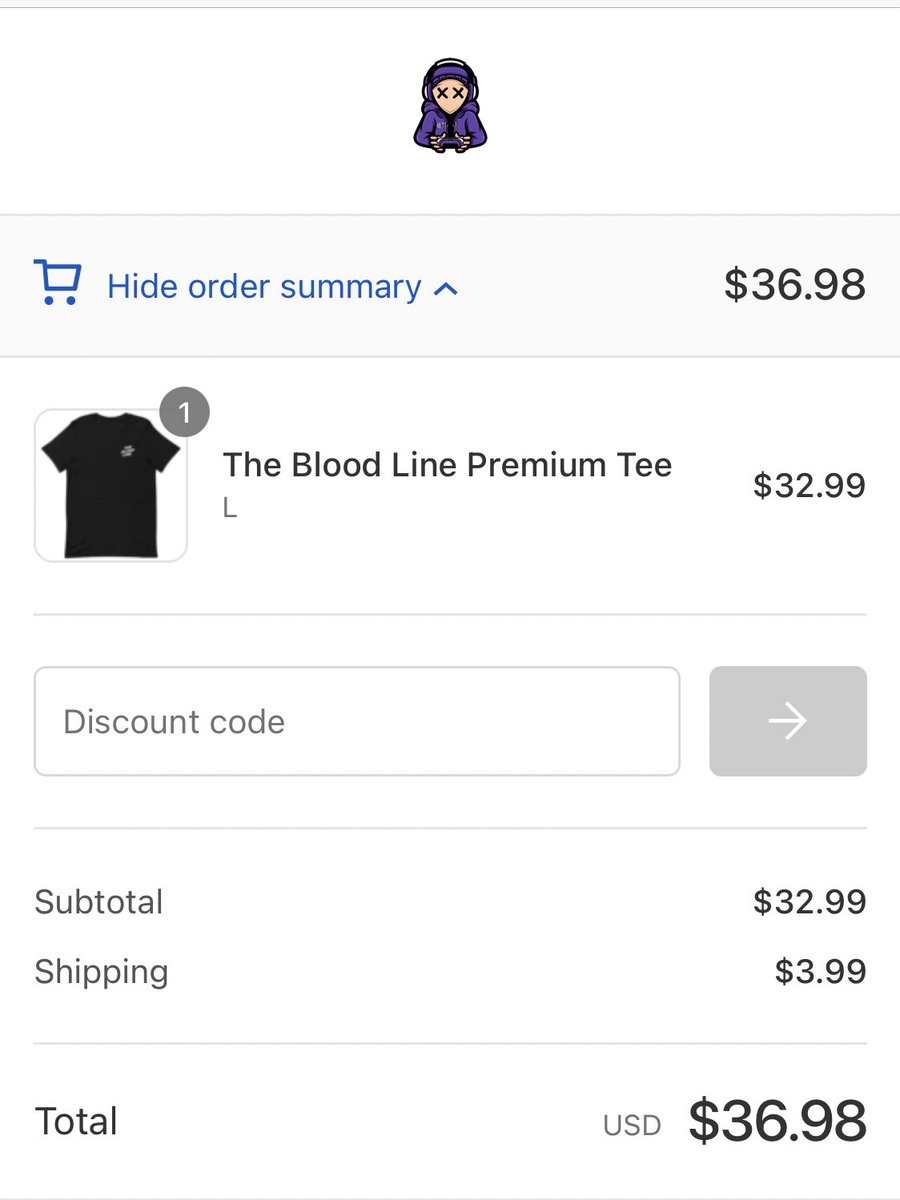Viewport: 900px width, 1200px height.
Task: Open the black tee product thumbnail
Action: coord(111,485)
